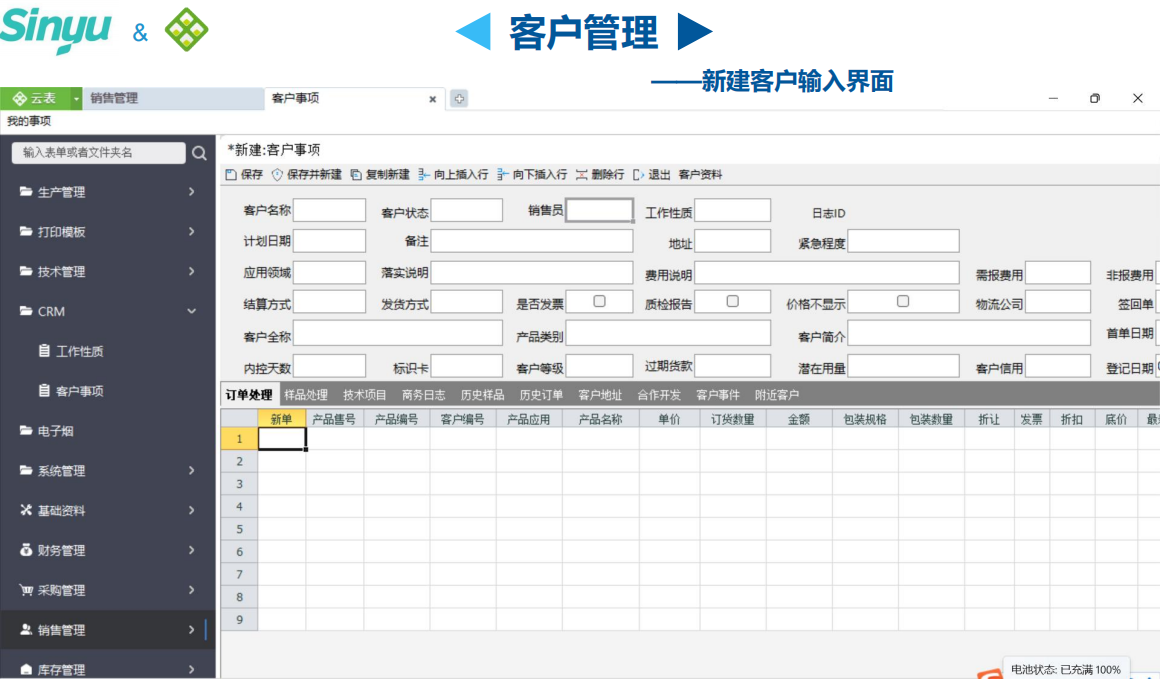The width and height of the screenshot is (1162, 681).
Task: Expand 生产管理 with its chevron
Action: click(x=191, y=192)
